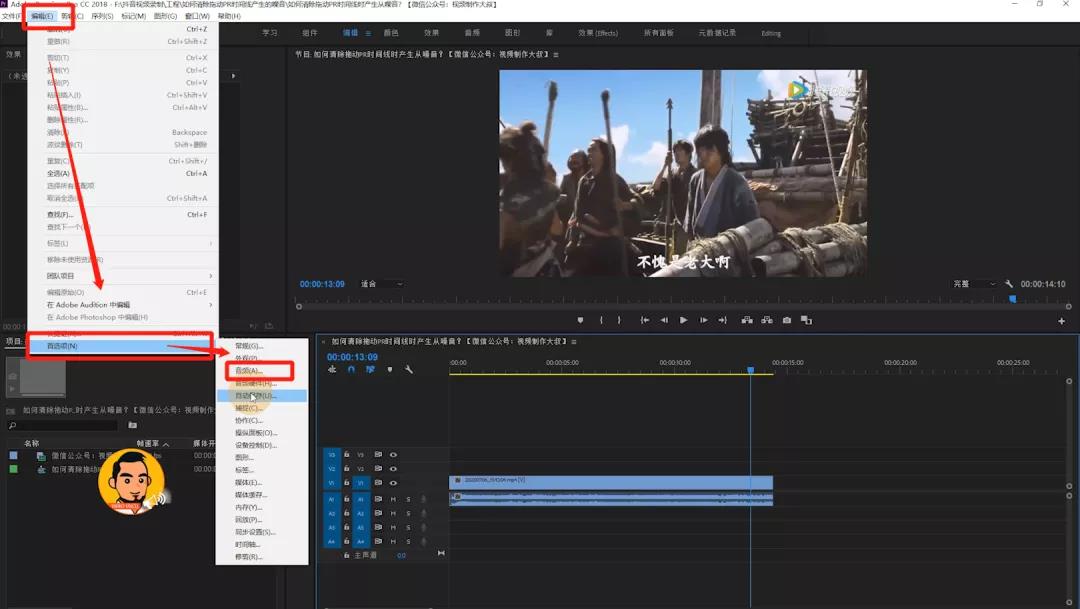Open the 适合 zoom level dropdown
The height and width of the screenshot is (609, 1080).
(382, 284)
